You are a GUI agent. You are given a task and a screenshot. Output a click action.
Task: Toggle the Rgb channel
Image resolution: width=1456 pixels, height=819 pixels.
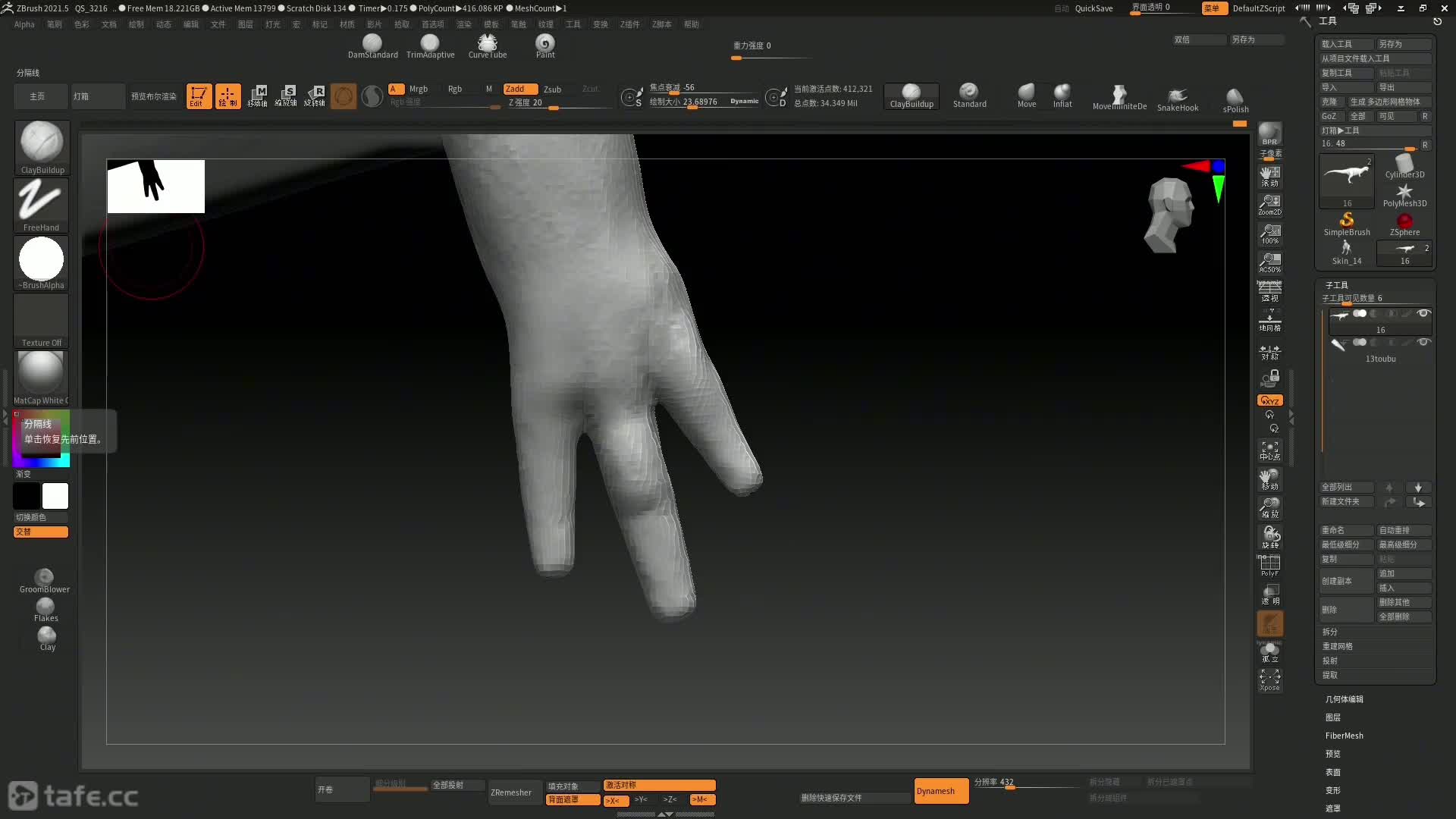pyautogui.click(x=455, y=89)
